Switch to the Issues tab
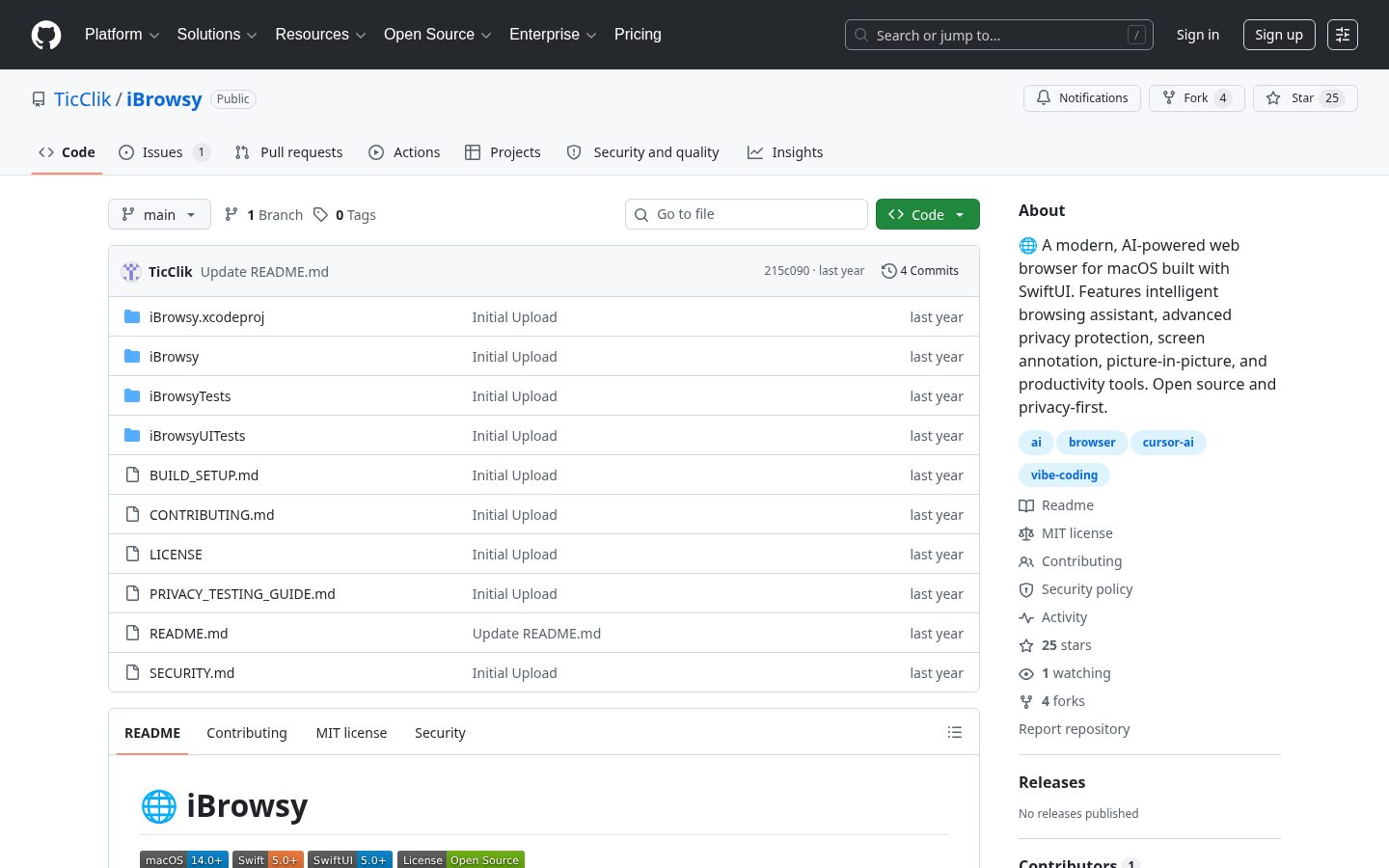Screen dimensions: 1389x868 point(164,152)
